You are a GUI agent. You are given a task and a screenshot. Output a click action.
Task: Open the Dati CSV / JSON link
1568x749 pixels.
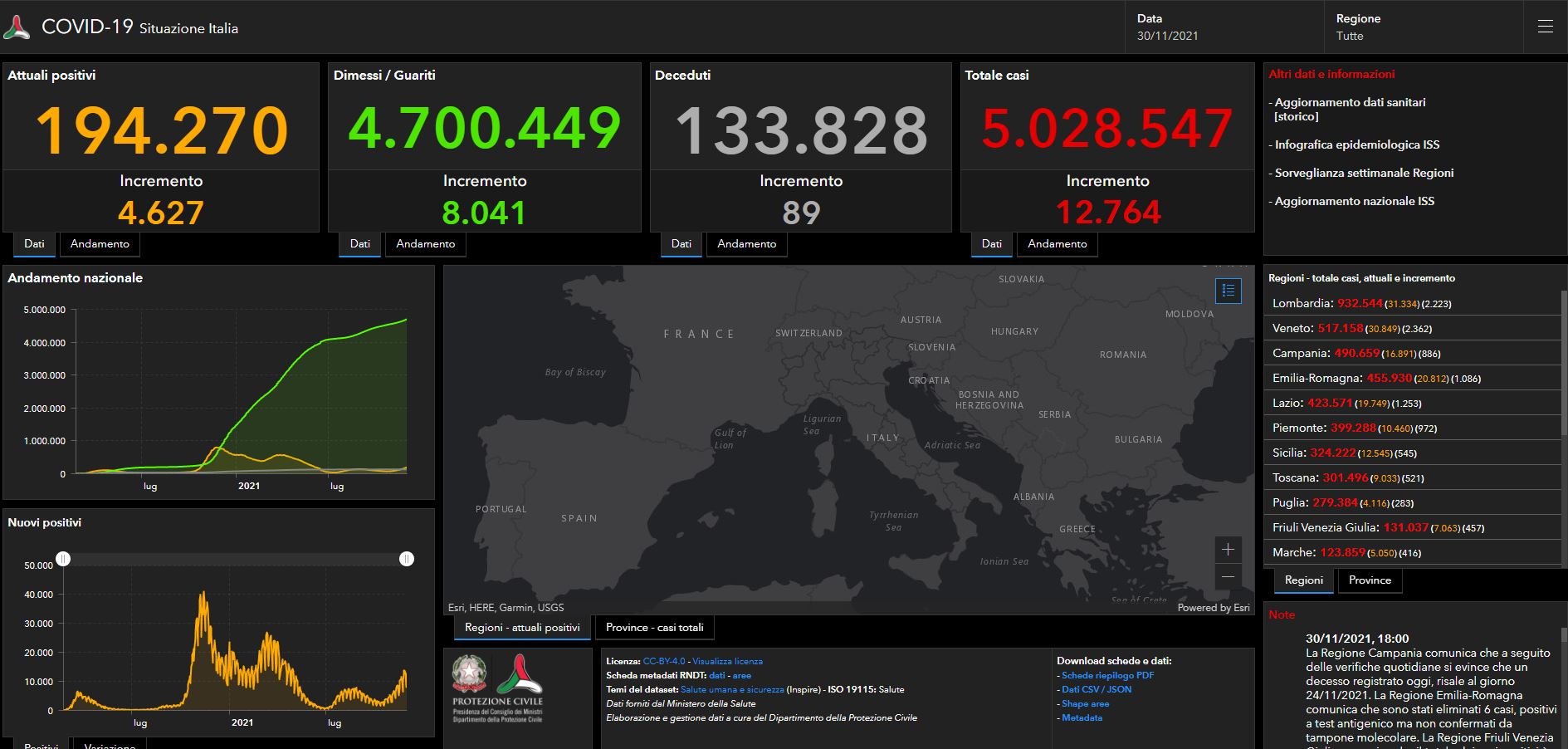[1096, 689]
